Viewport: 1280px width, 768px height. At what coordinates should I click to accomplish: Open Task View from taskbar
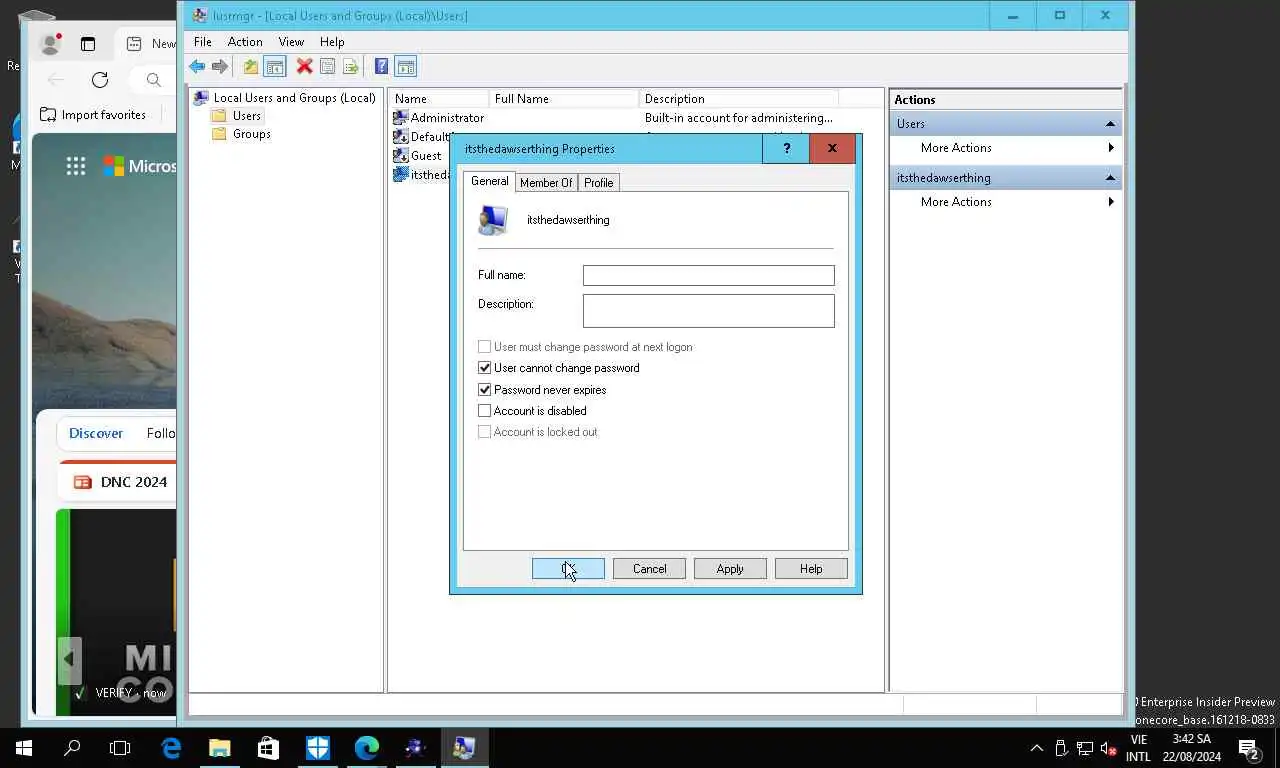click(120, 748)
